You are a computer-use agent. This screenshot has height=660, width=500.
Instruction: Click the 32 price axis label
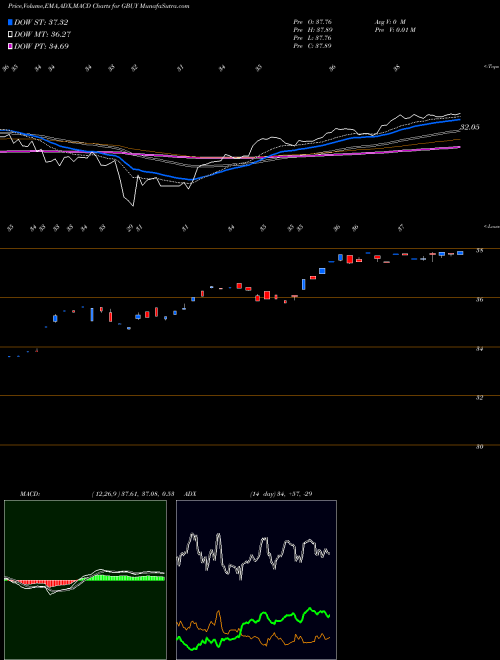coord(479,397)
